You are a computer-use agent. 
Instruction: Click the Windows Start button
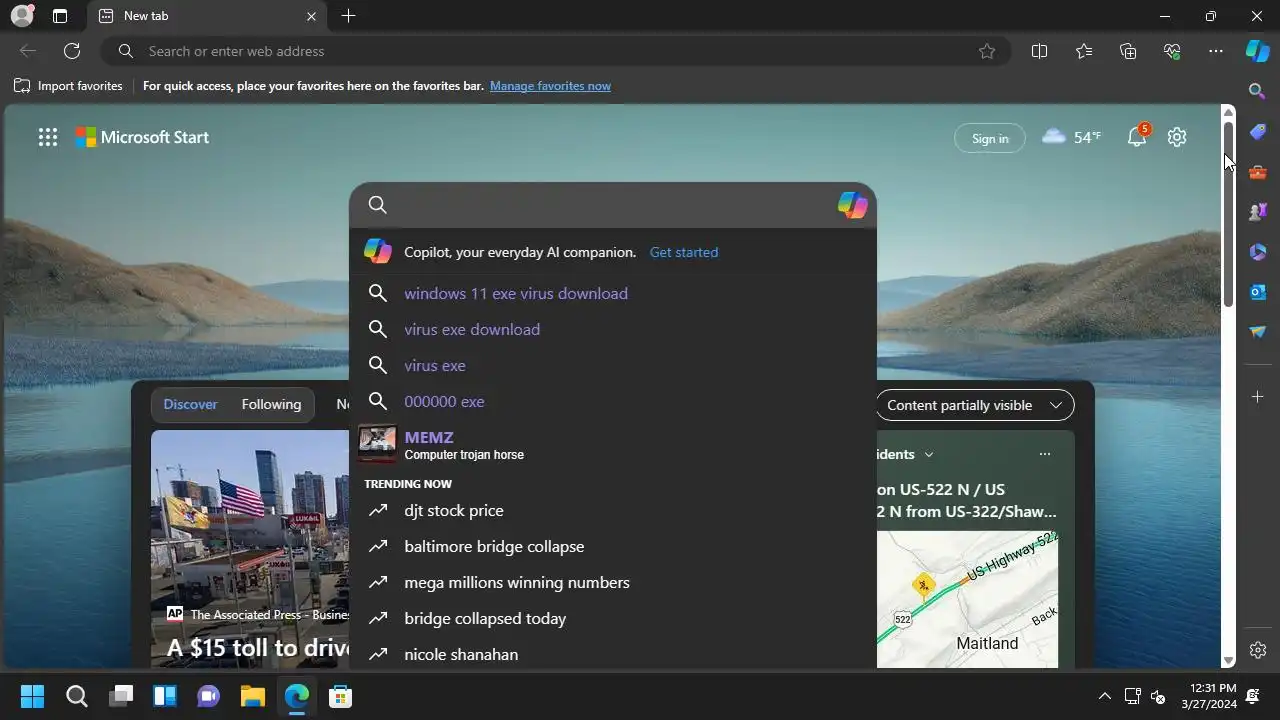(x=32, y=696)
